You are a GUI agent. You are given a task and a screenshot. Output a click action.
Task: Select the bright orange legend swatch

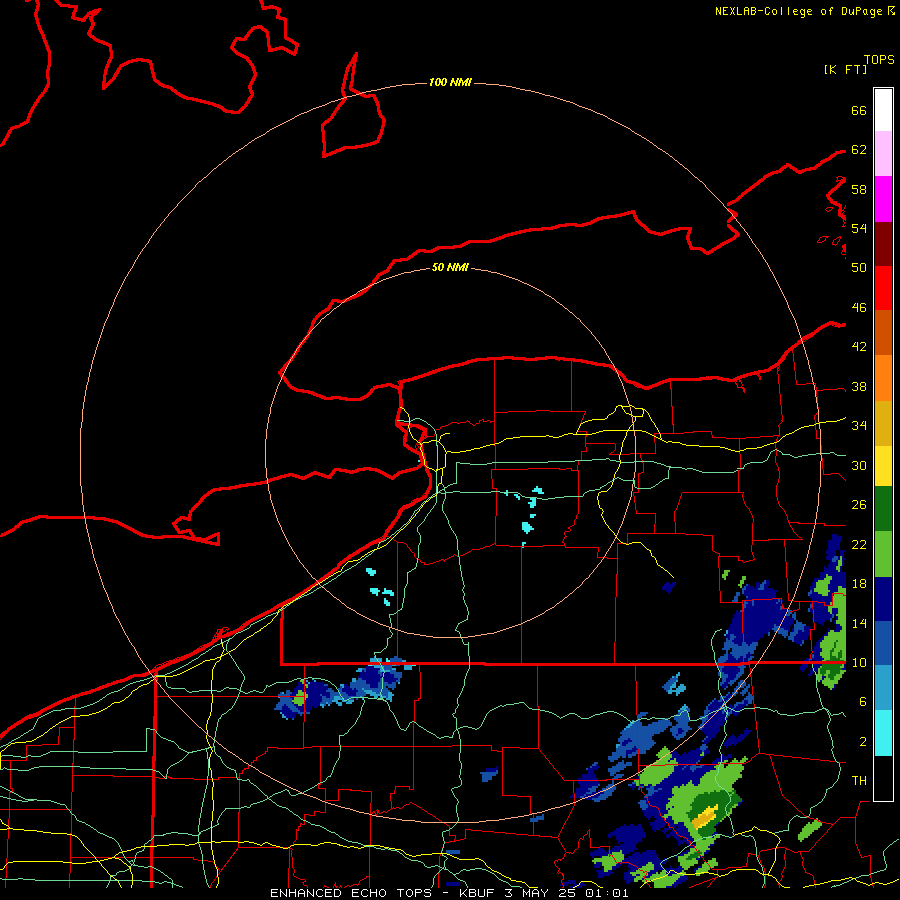tap(883, 378)
